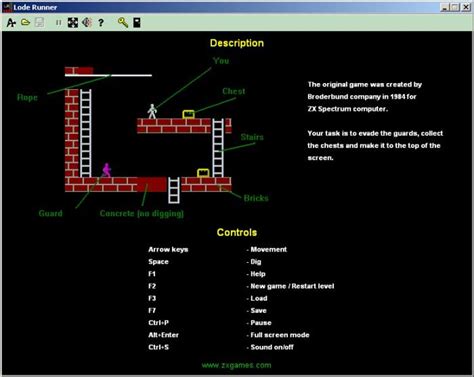
Task: Click the white player figure in the diagram
Action: point(152,111)
